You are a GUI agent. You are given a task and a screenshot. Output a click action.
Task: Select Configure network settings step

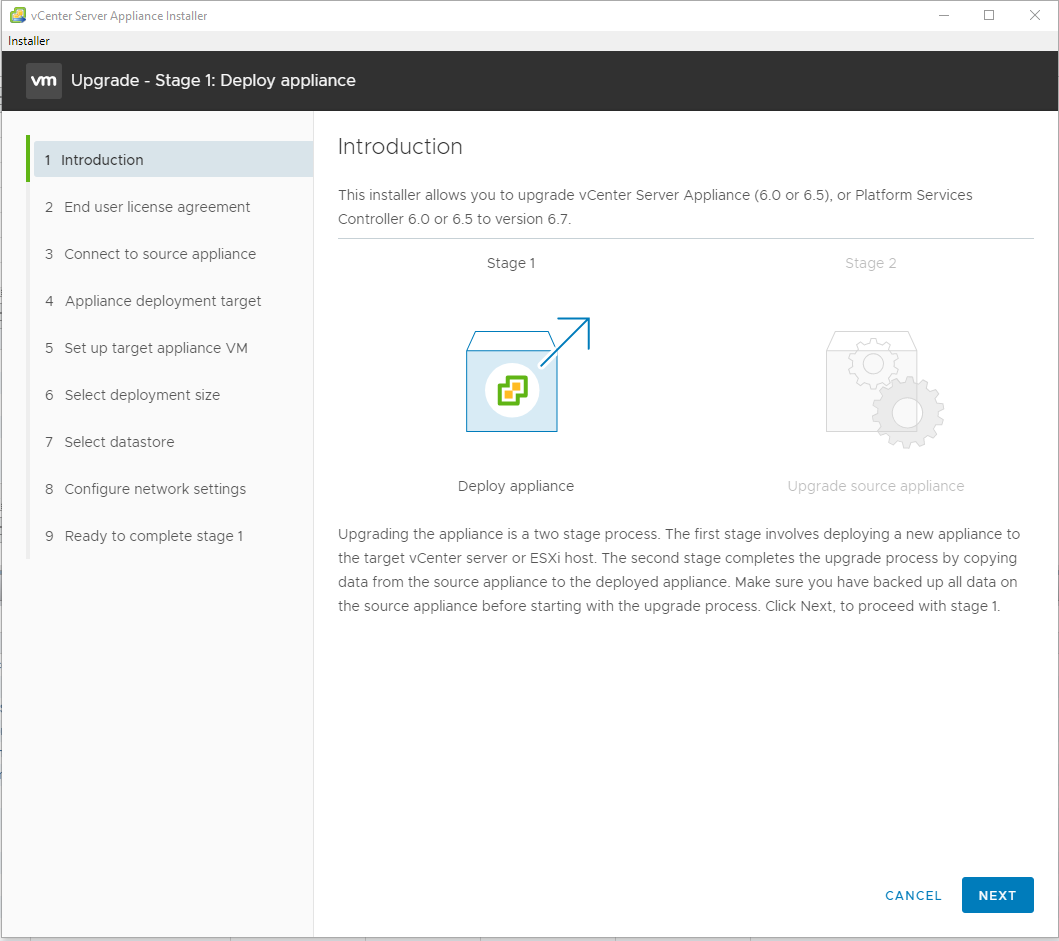click(x=155, y=489)
